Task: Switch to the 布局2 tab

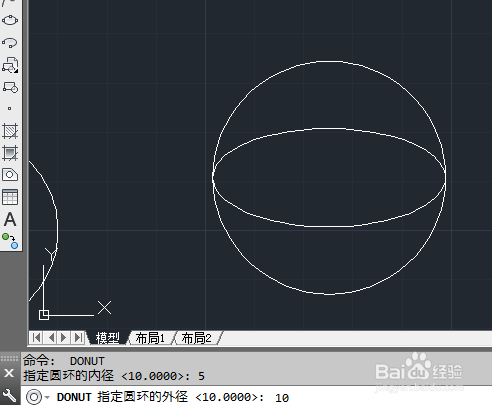Action: 197,338
